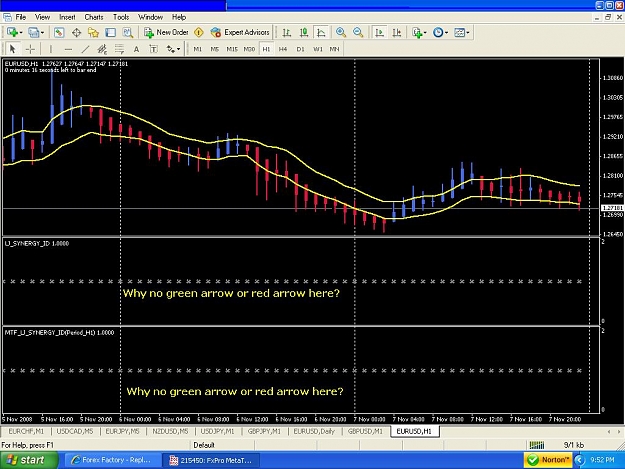Switch to Candlesticks chart display
Screen dimensions: 625x469
[304, 33]
